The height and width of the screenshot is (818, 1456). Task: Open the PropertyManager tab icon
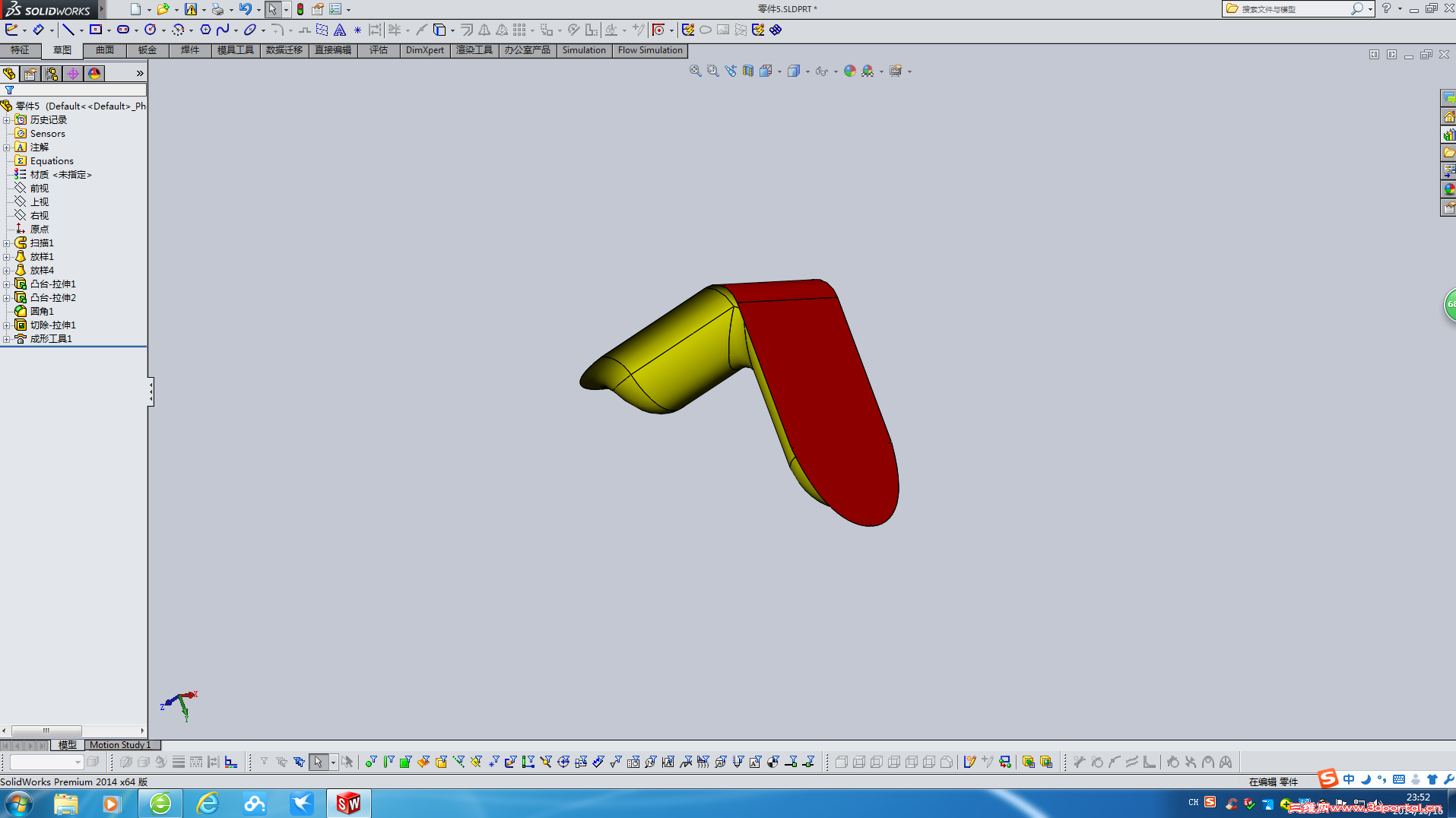tap(30, 74)
